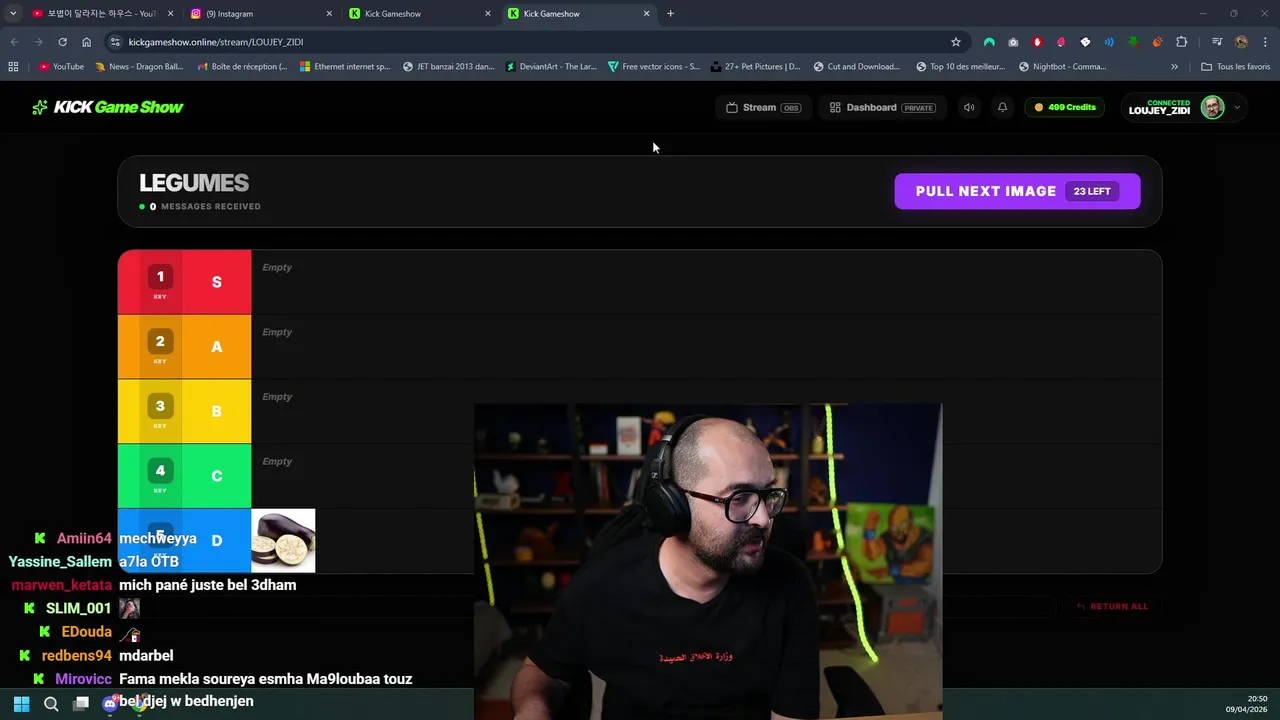The width and height of the screenshot is (1280, 720).
Task: Open the private Dashboard menu item
Action: pyautogui.click(x=882, y=107)
